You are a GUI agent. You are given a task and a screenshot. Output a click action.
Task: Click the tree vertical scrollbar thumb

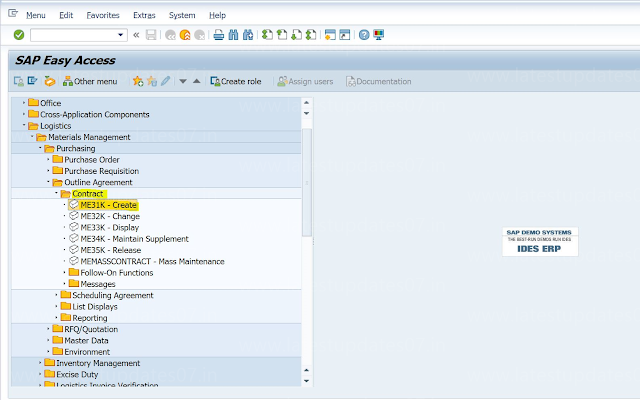tap(307, 182)
